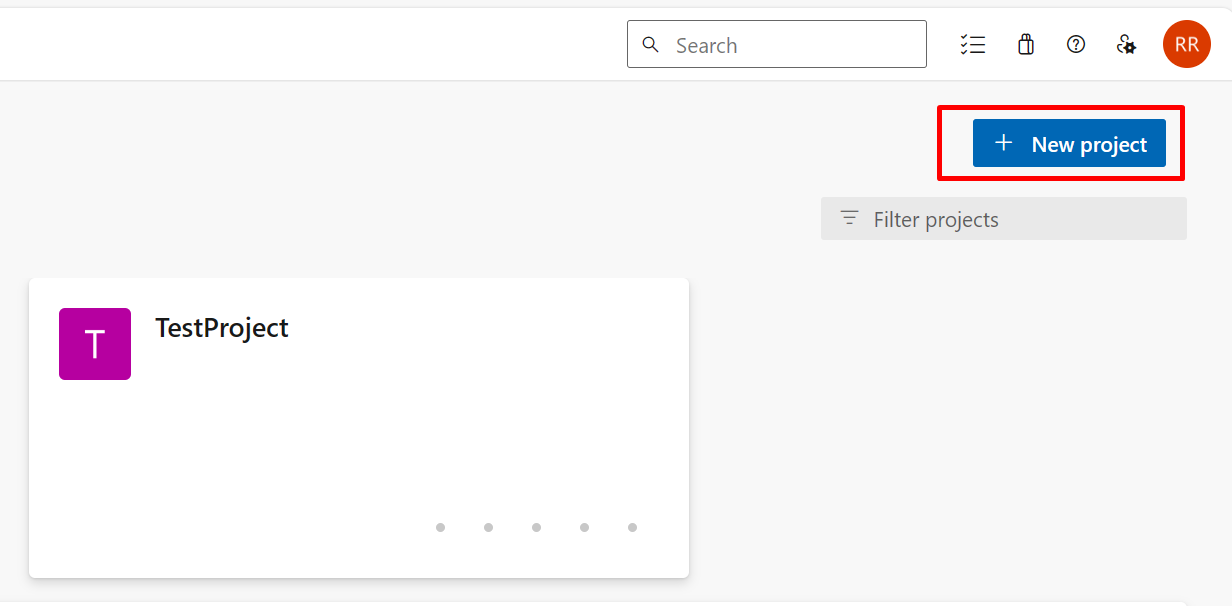Click the help question mark icon

point(1076,45)
